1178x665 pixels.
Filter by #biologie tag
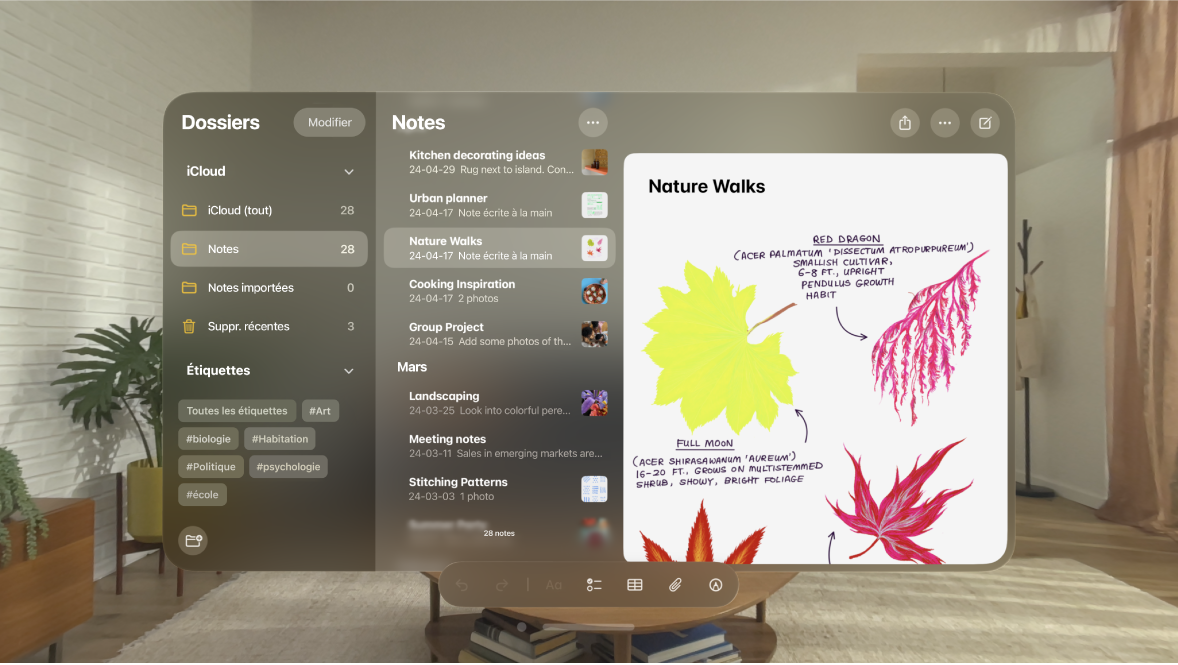[x=208, y=439]
